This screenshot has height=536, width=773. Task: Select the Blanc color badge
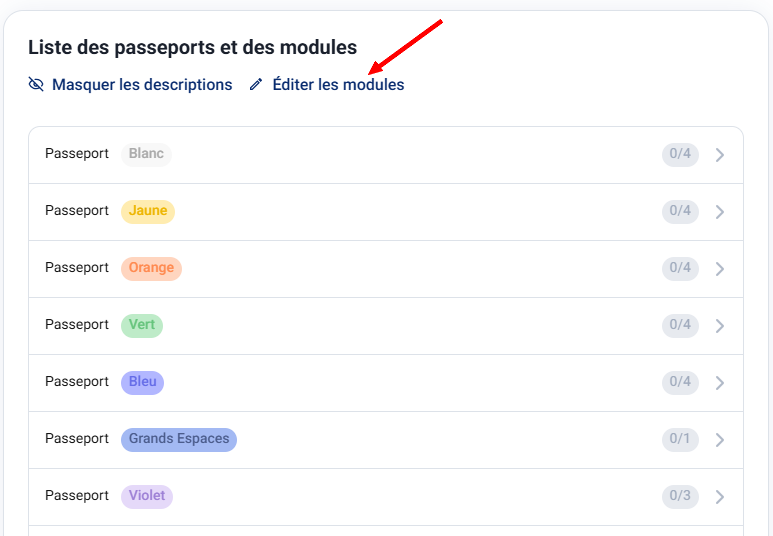pos(146,154)
